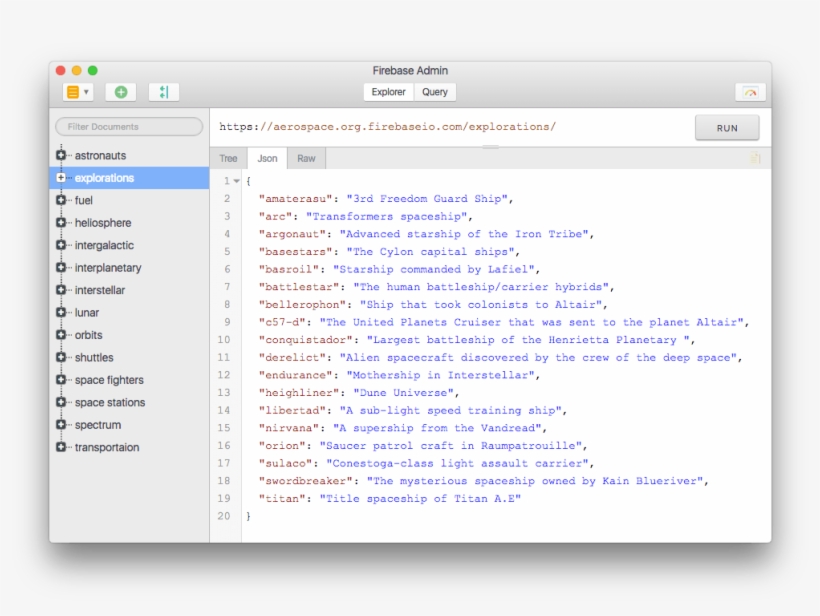The width and height of the screenshot is (820, 616).
Task: Select astronauts in the document tree
Action: coord(100,155)
